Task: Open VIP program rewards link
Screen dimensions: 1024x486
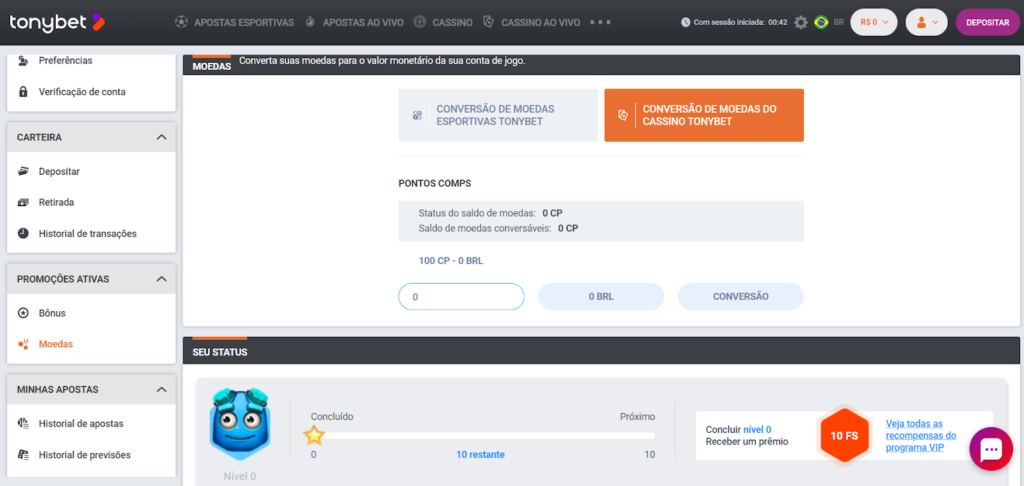Action: pyautogui.click(x=921, y=435)
